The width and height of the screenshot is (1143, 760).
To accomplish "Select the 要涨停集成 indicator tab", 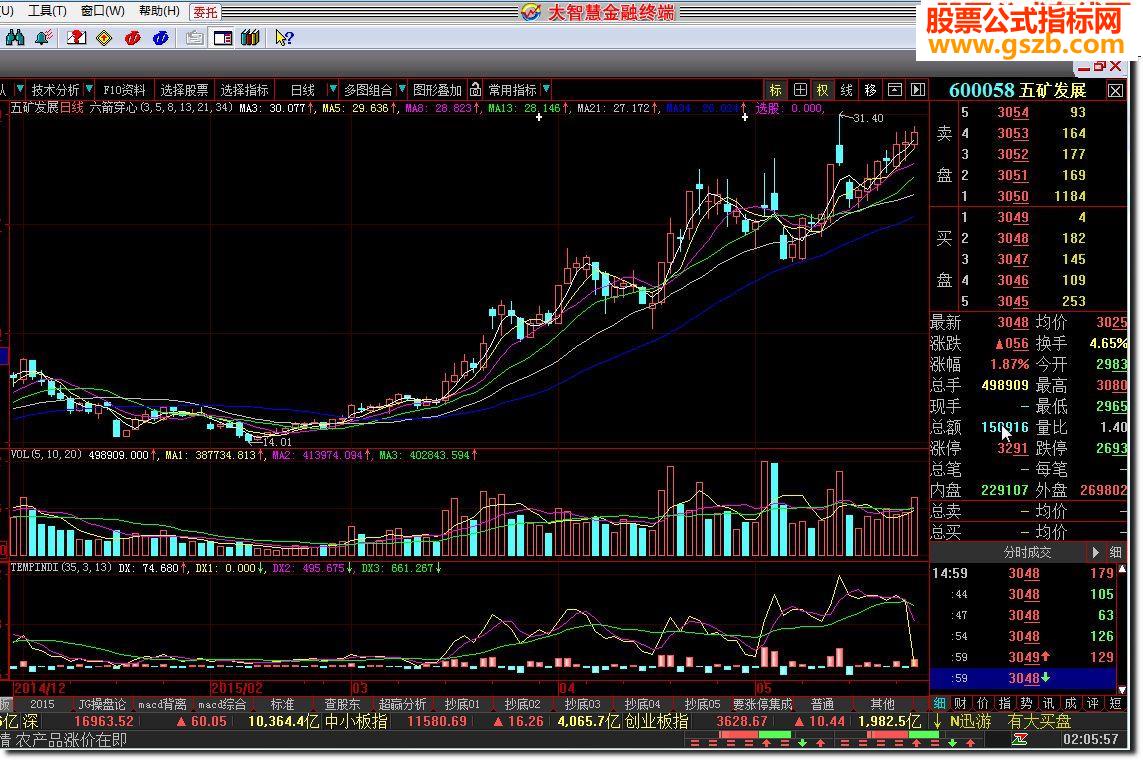I will (x=762, y=704).
